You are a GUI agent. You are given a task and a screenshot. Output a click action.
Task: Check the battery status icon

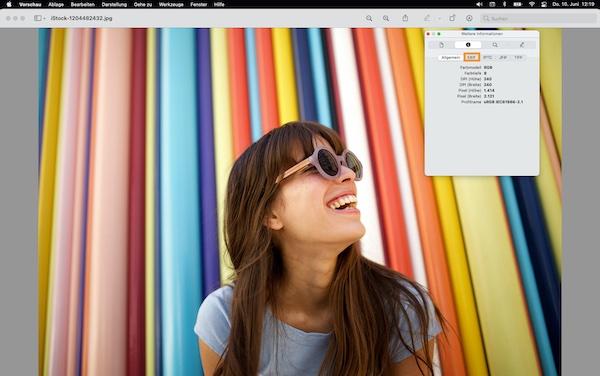pos(517,5)
